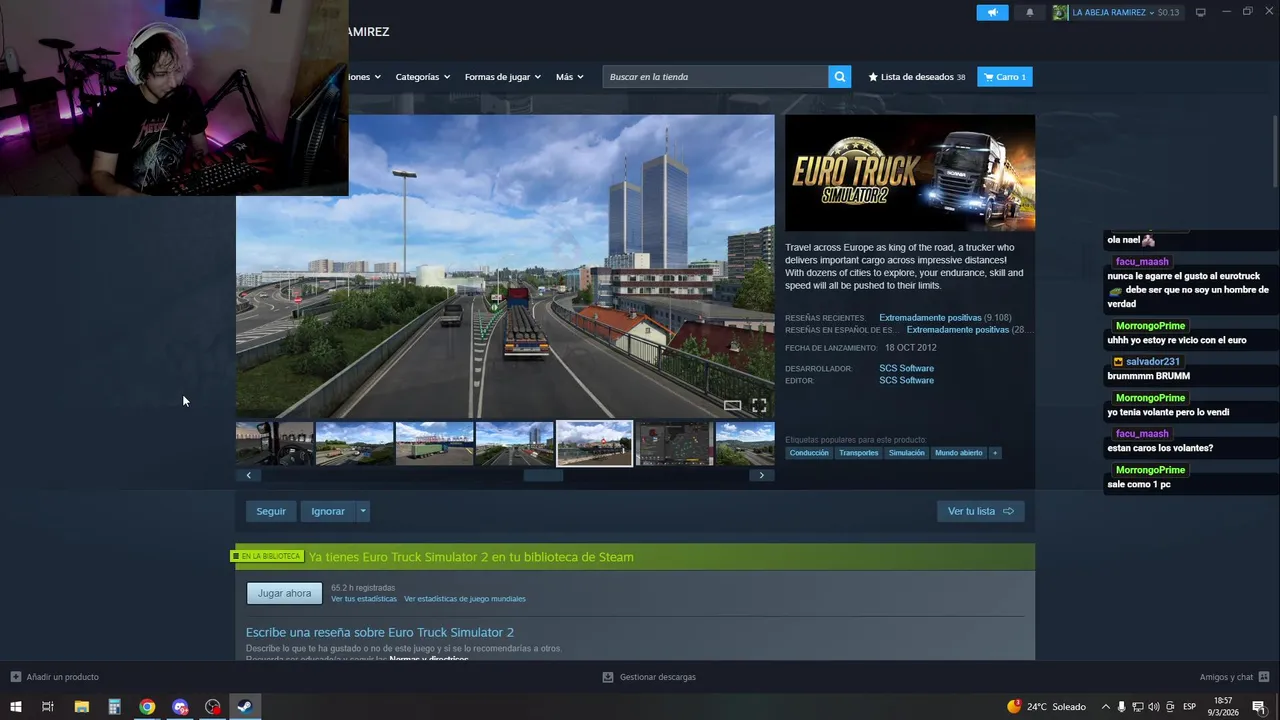The width and height of the screenshot is (1280, 720).
Task: Open the screenshot in fullscreen
Action: pos(759,405)
